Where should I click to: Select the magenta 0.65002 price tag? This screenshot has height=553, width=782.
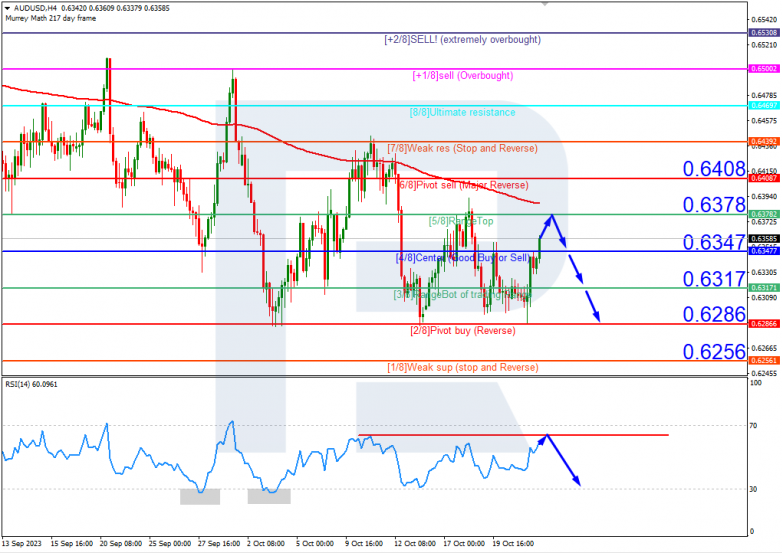point(764,69)
